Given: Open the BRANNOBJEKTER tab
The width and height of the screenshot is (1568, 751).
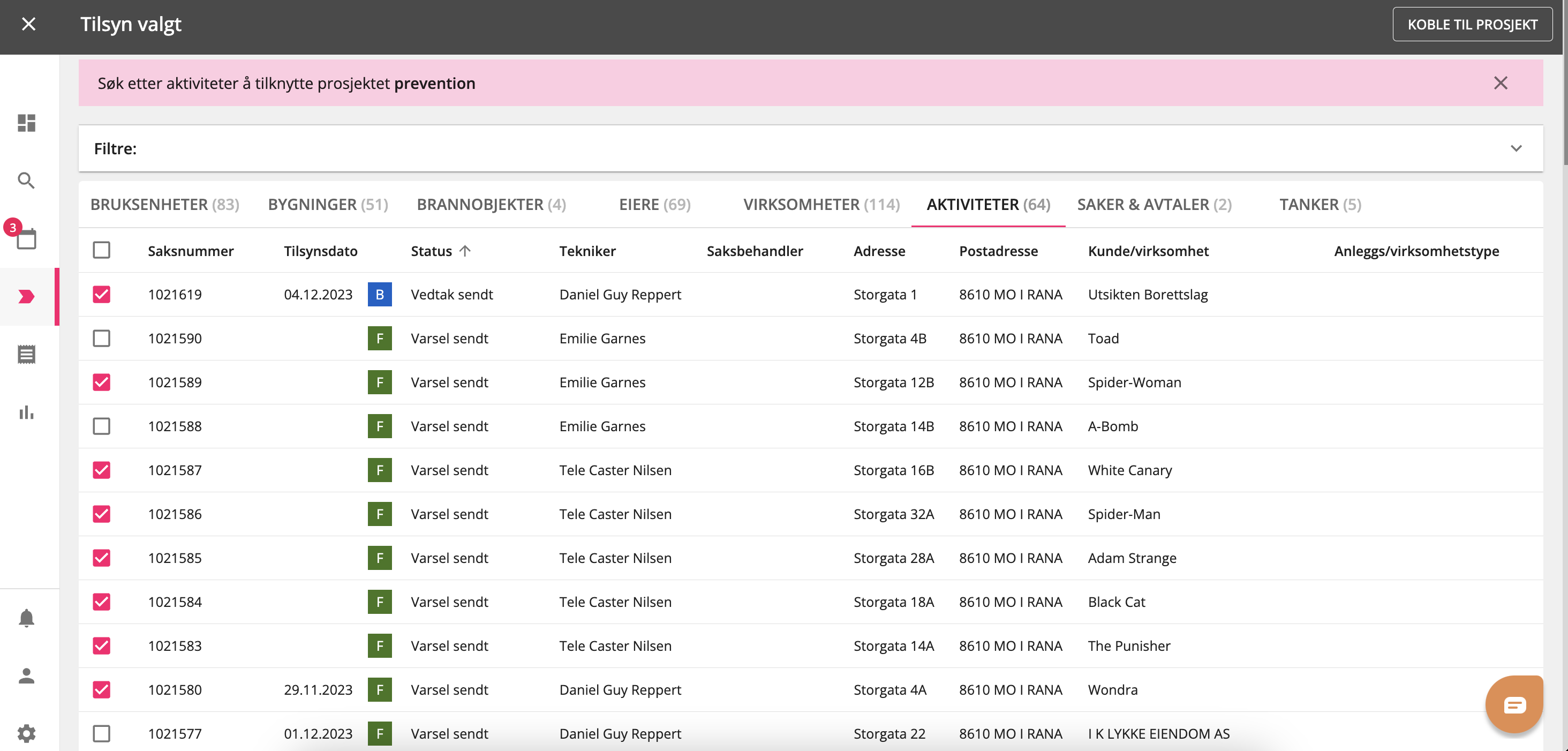Looking at the screenshot, I should (491, 205).
